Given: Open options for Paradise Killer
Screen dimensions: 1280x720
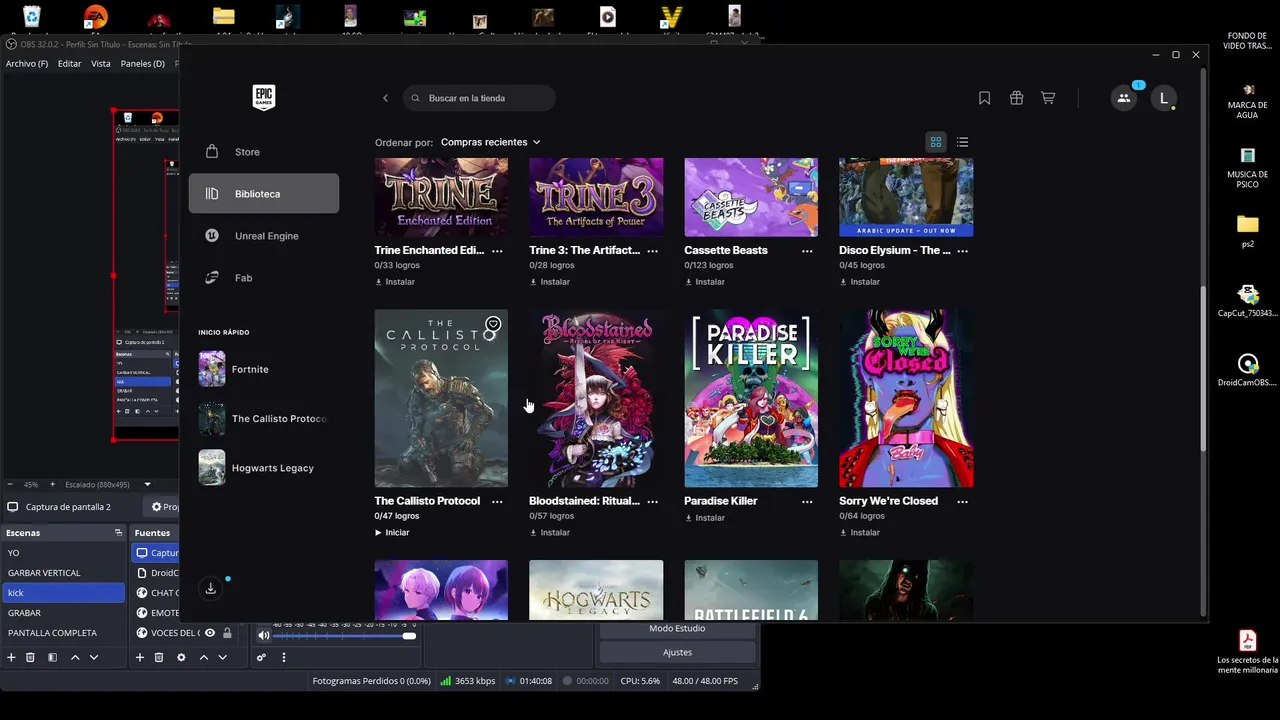Looking at the screenshot, I should [x=807, y=502].
